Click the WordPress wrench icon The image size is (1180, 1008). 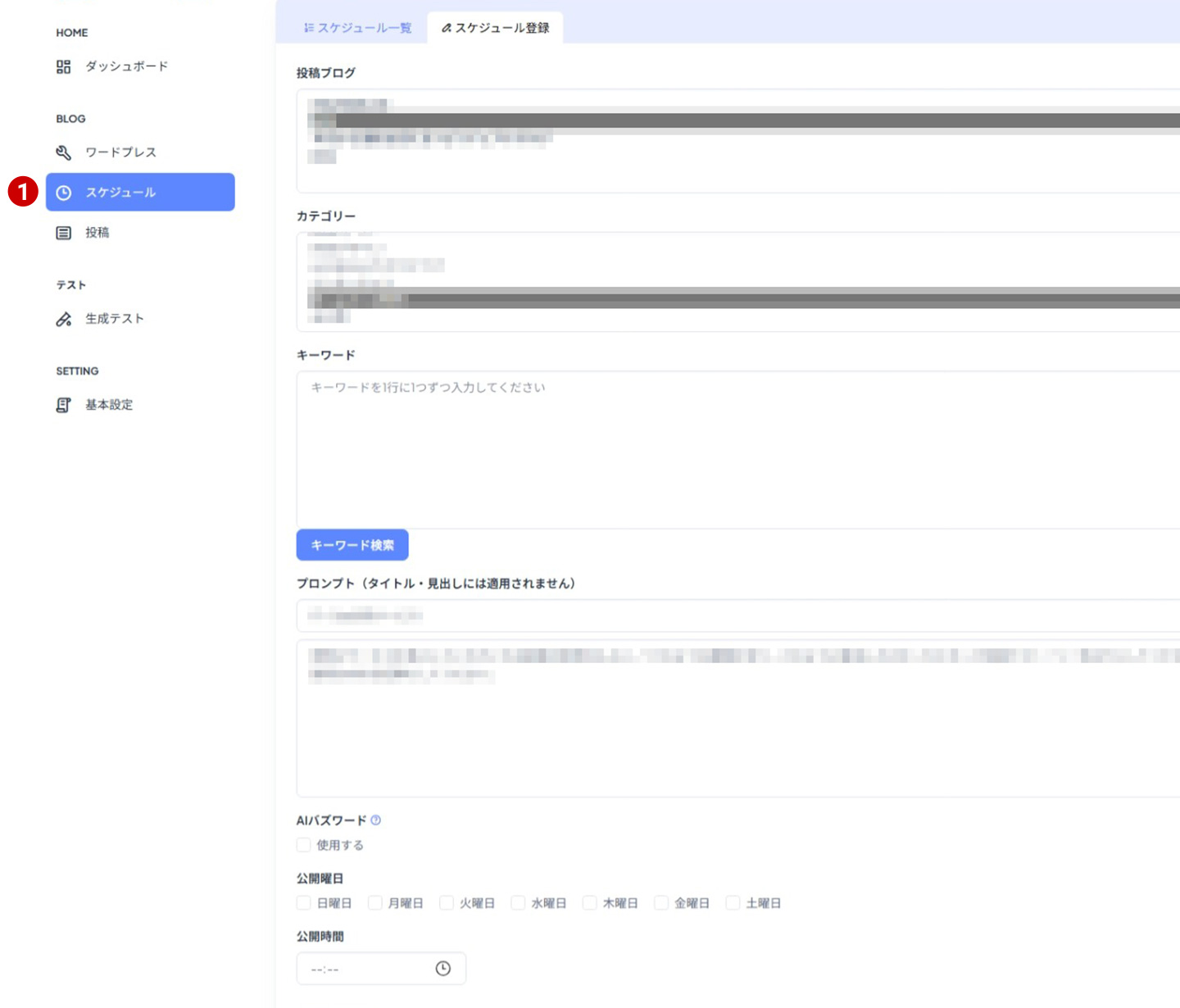tap(63, 152)
